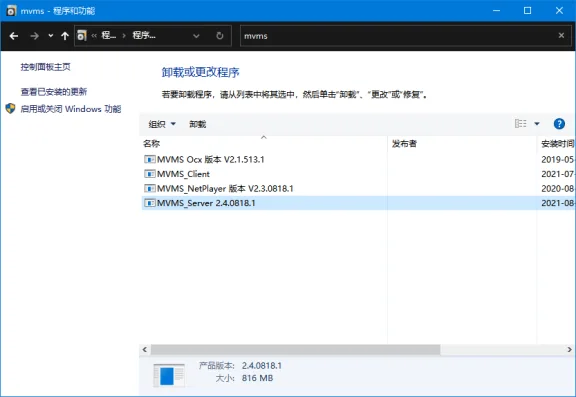The height and width of the screenshot is (397, 576).
Task: Click the address bar control panel icon
Action: 82,36
